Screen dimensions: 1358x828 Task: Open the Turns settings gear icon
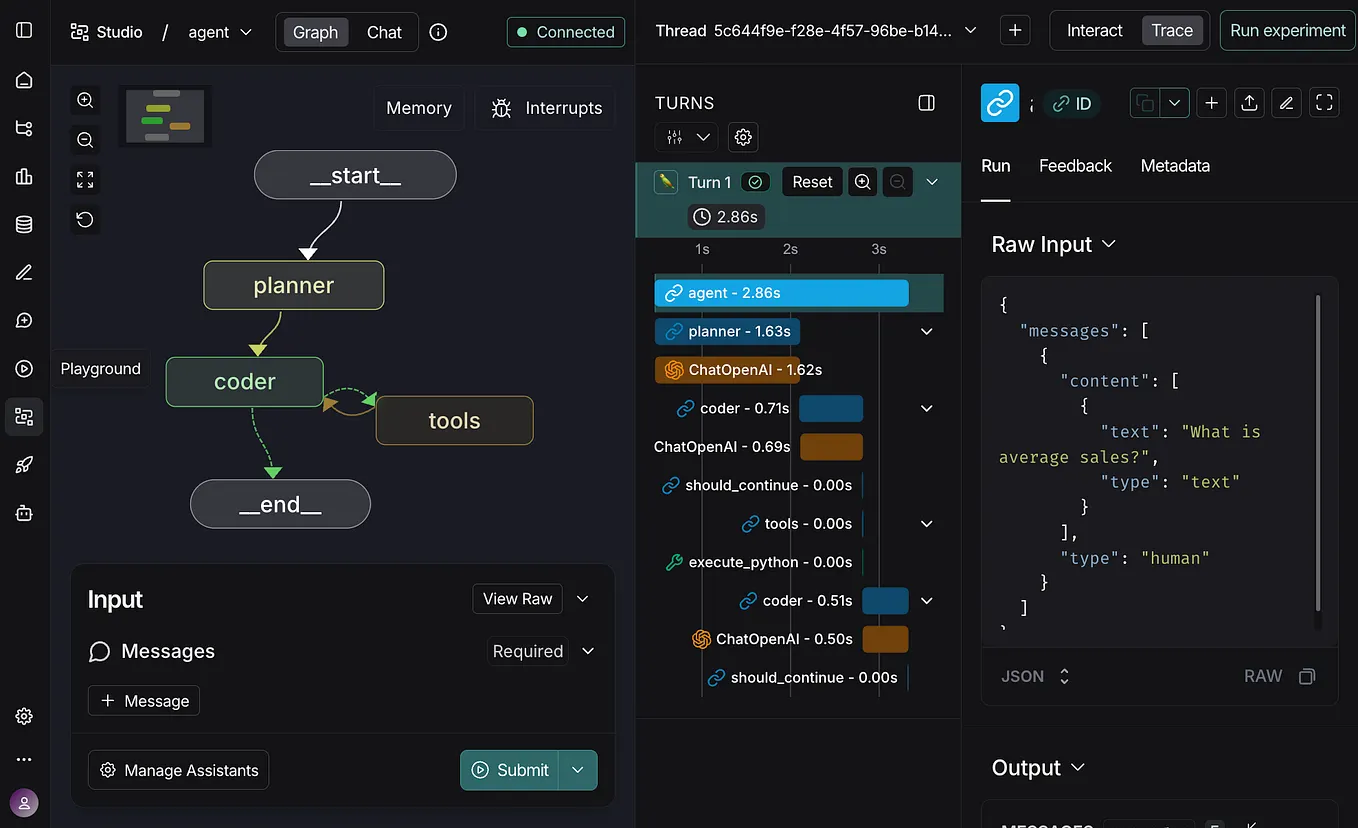pos(742,137)
